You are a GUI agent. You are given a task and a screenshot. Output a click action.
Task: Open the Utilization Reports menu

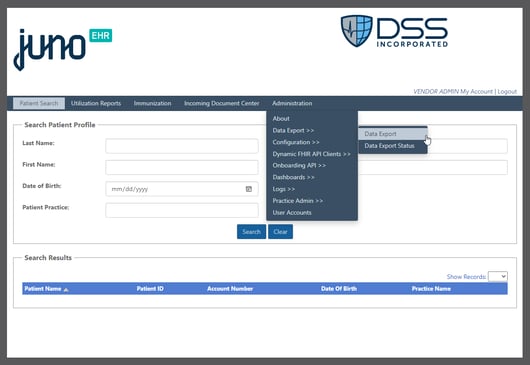click(x=96, y=103)
